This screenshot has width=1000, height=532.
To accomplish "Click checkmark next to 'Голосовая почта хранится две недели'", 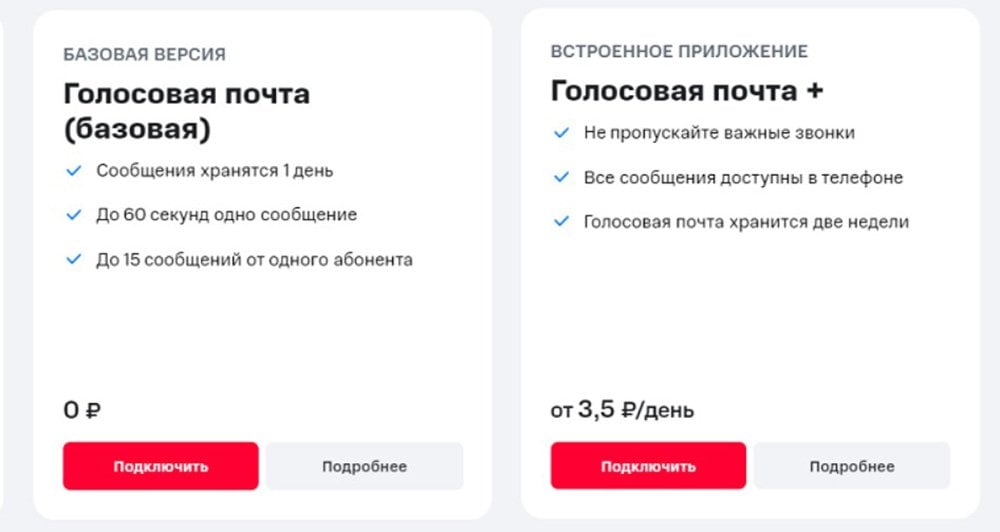I will coord(561,222).
